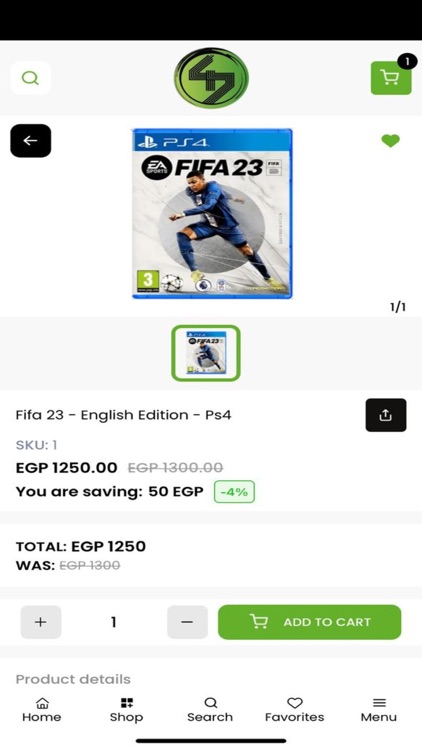Open the Search tab in bottom bar

pos(210,710)
